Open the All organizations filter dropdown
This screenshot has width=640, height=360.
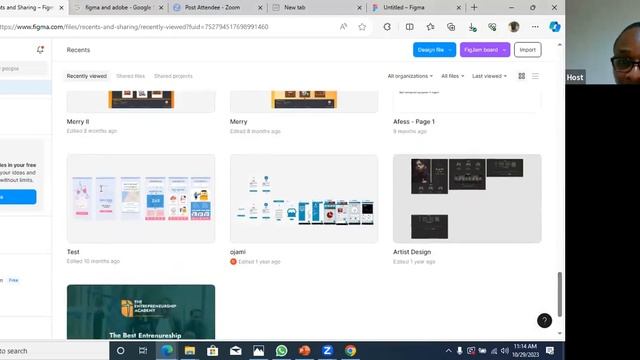pyautogui.click(x=410, y=76)
